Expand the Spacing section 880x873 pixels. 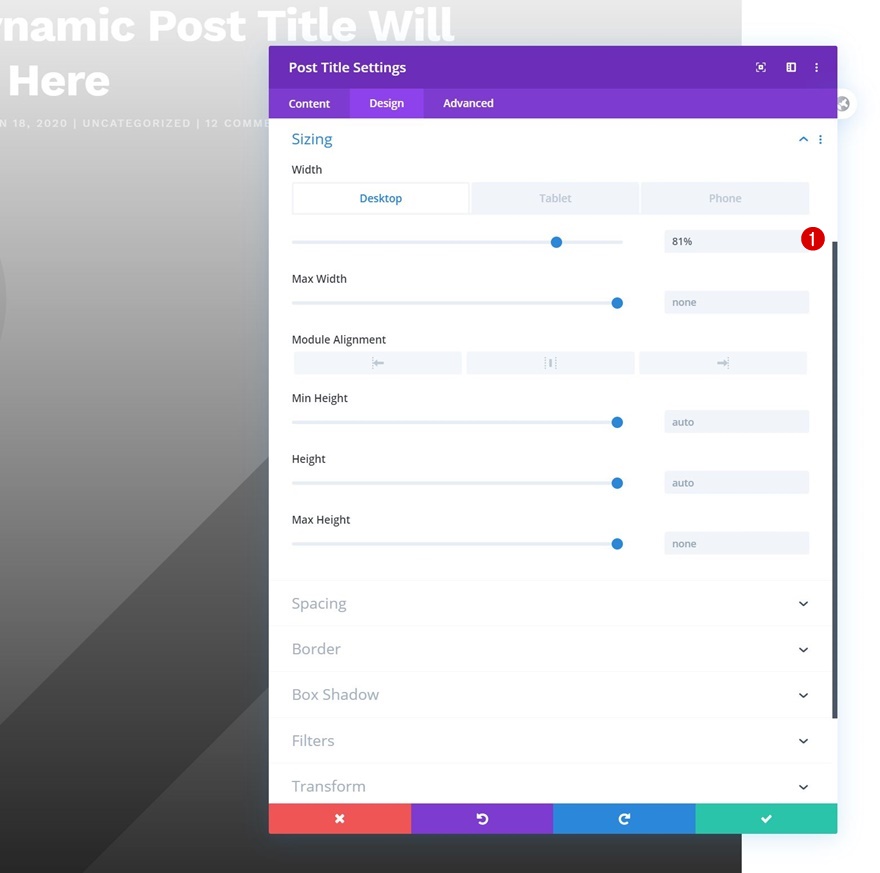[550, 604]
